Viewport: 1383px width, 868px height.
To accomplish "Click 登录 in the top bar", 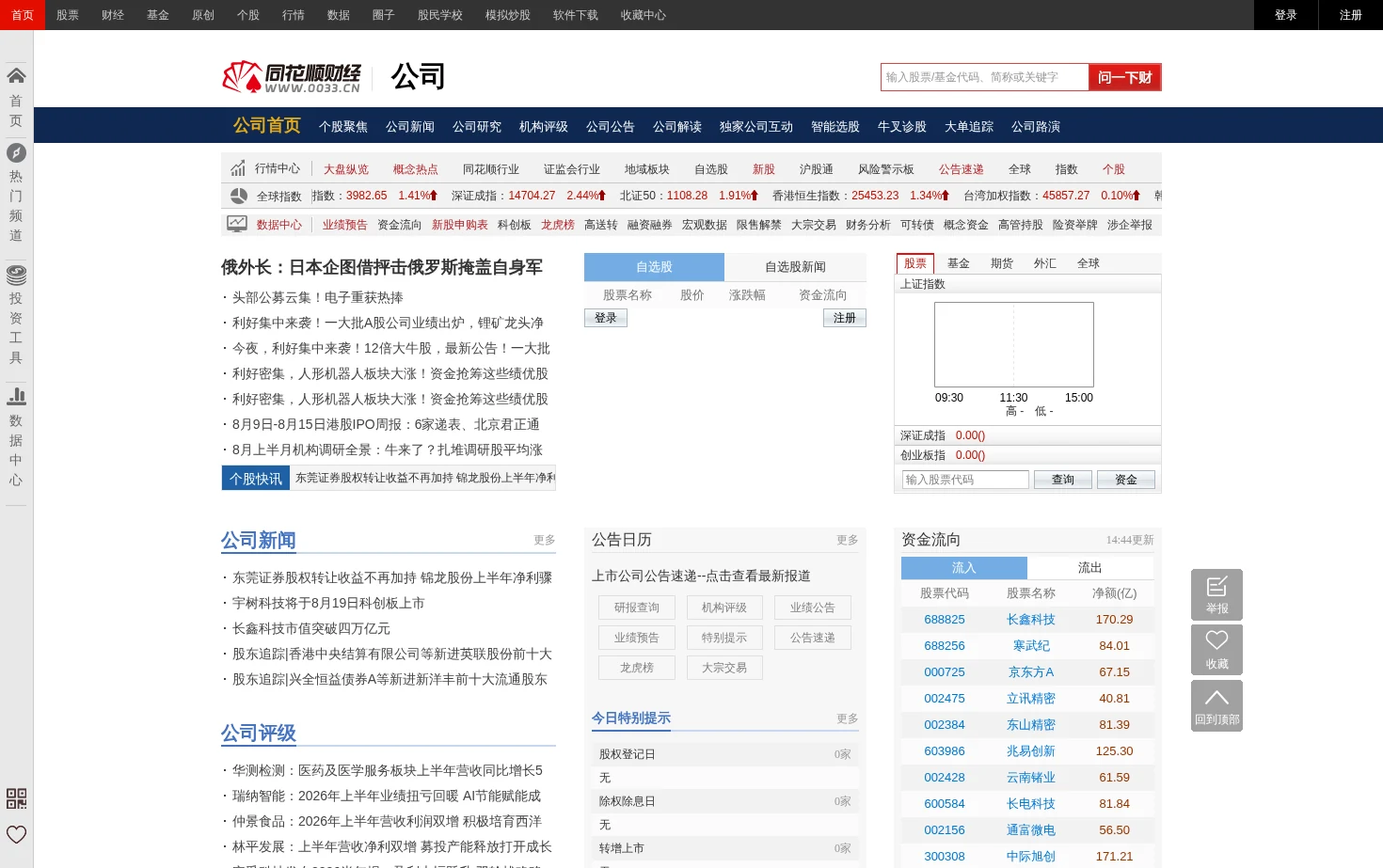I will pos(1286,15).
